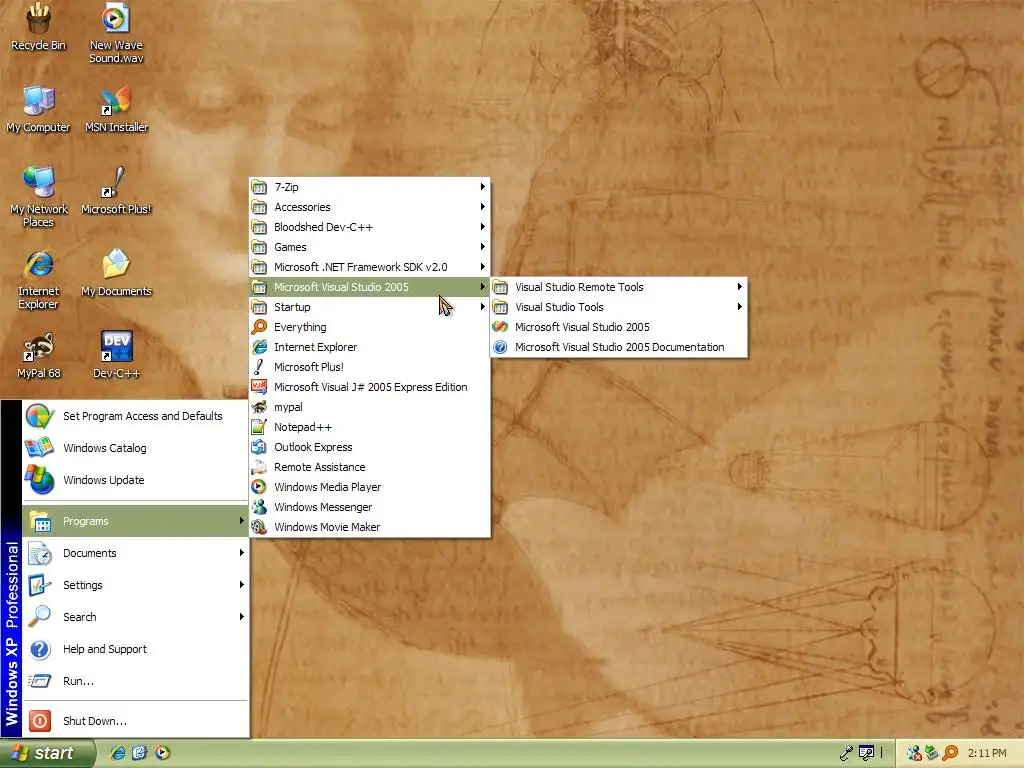This screenshot has width=1024, height=768.
Task: Open the Recycle Bin desktop icon
Action: click(x=39, y=27)
